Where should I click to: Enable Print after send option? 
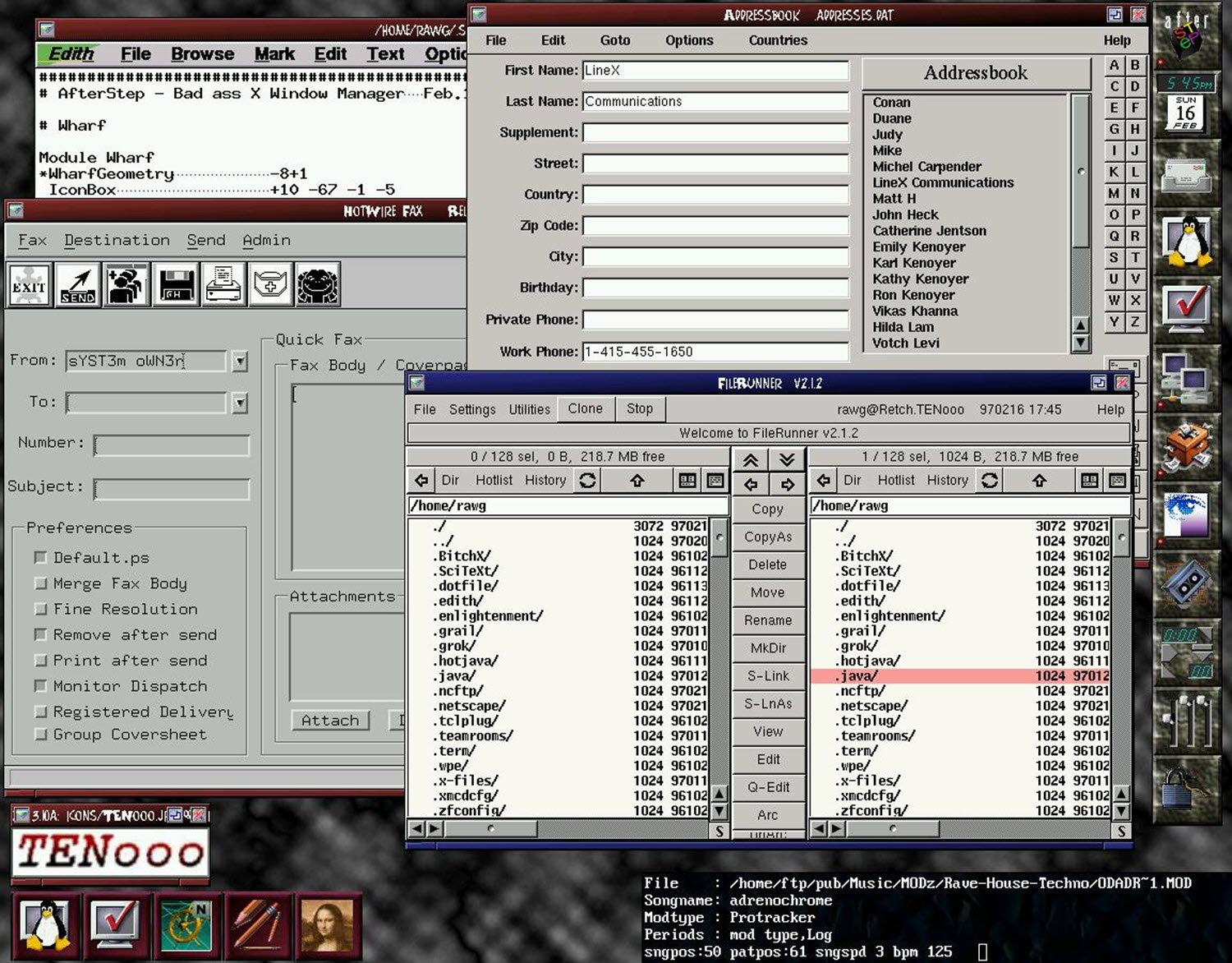[x=40, y=660]
